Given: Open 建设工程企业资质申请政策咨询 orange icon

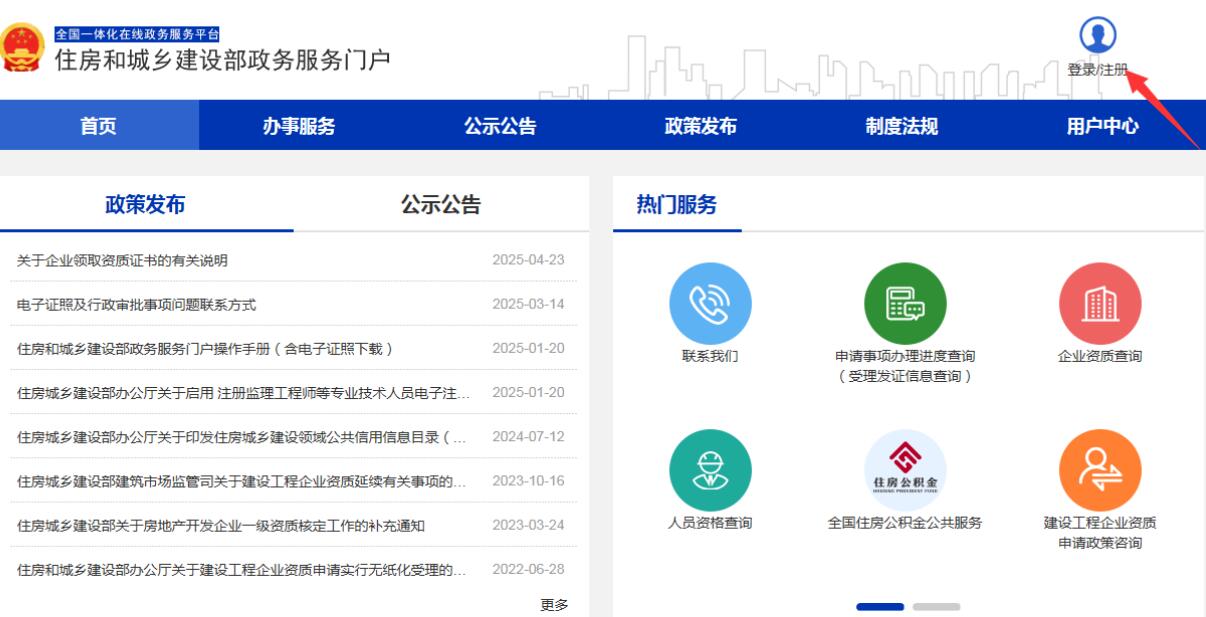Looking at the screenshot, I should (x=1099, y=471).
